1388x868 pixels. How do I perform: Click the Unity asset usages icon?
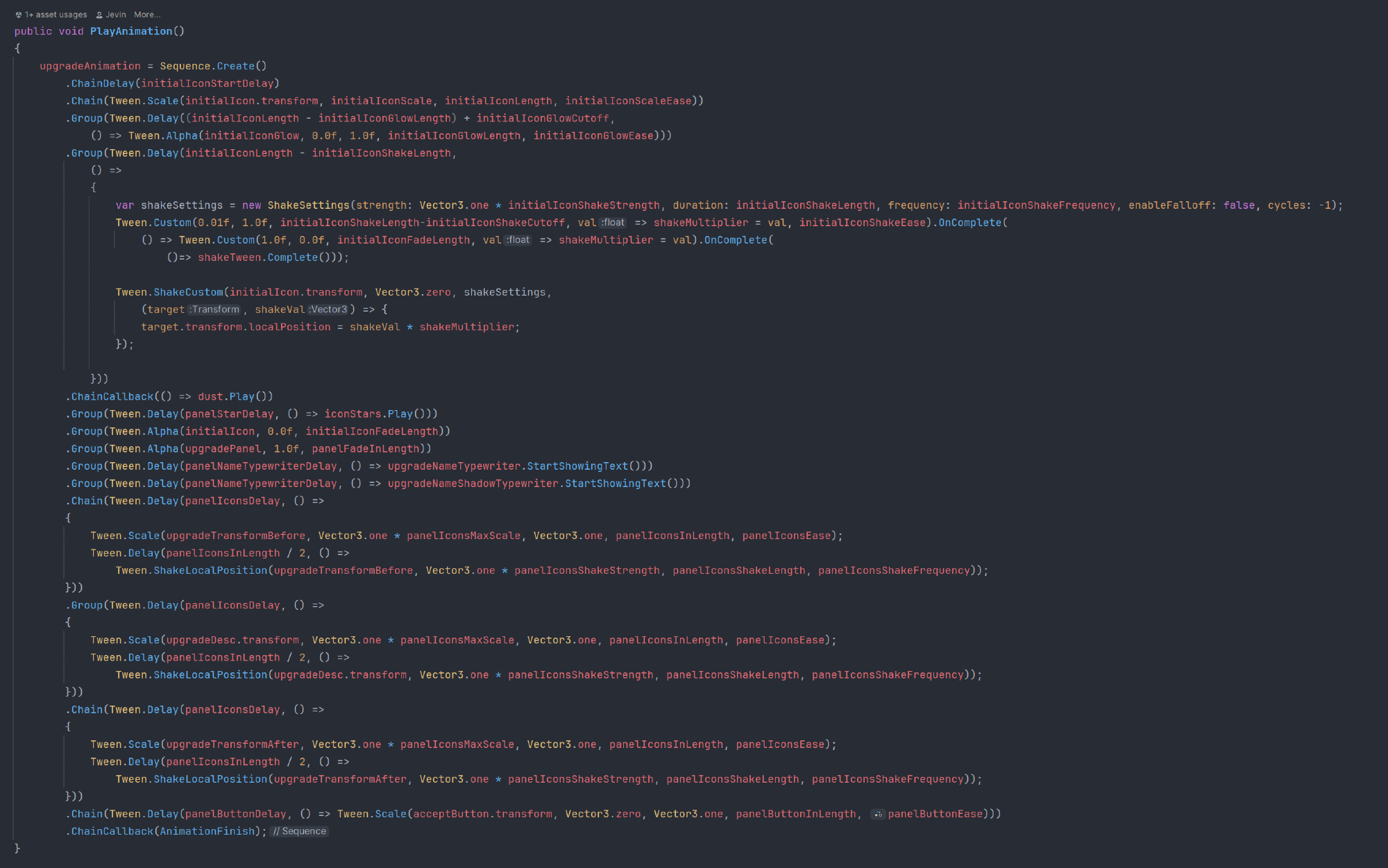point(18,15)
